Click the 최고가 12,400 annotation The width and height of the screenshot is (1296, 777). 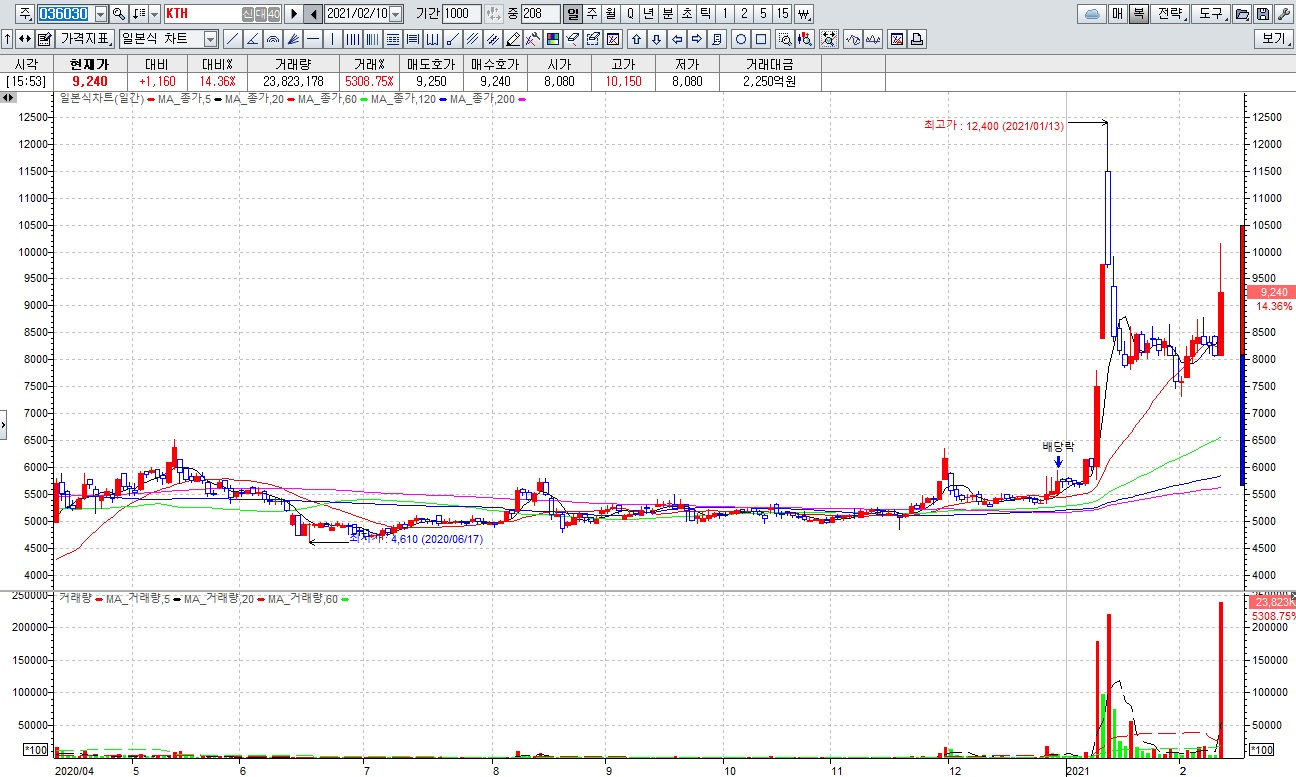click(994, 125)
